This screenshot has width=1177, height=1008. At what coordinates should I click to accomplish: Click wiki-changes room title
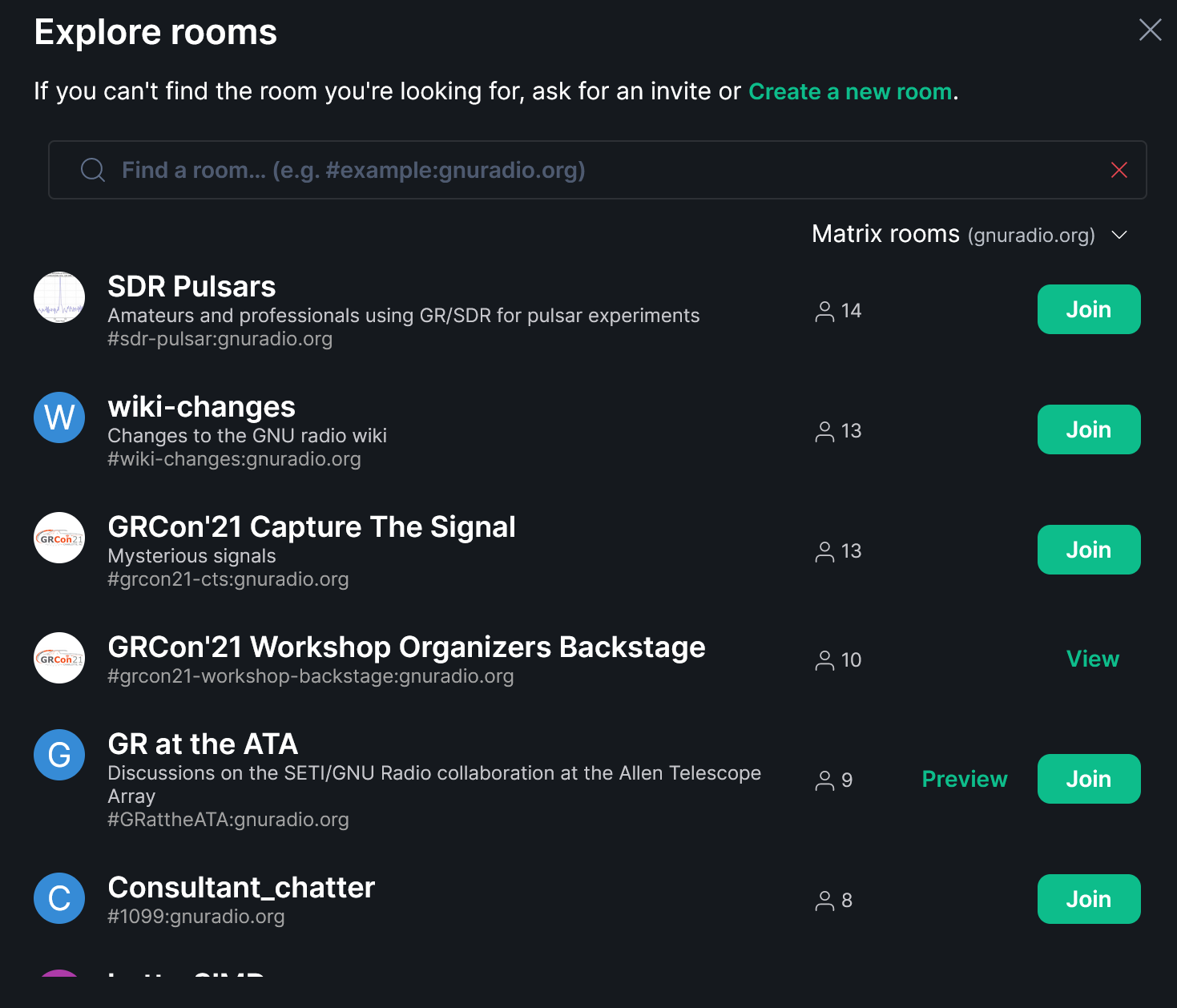click(201, 407)
